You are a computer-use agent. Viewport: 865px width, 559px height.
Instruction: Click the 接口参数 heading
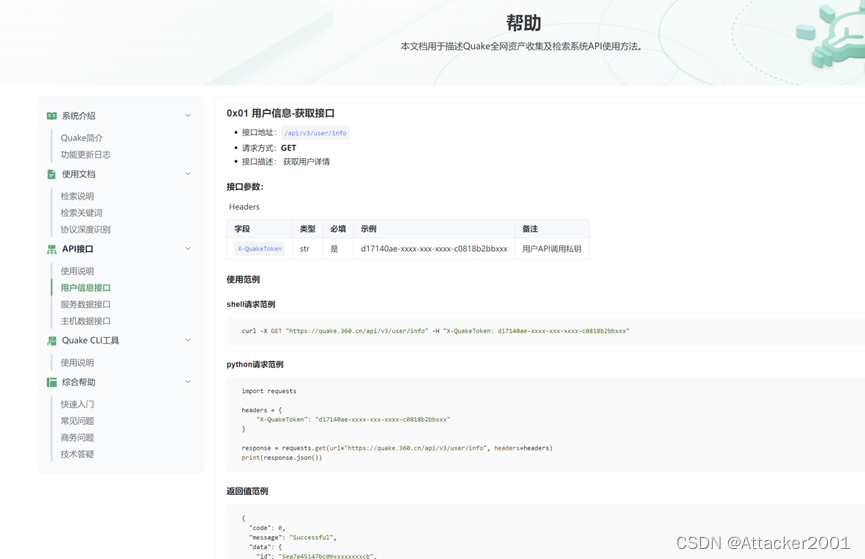pyautogui.click(x=245, y=187)
